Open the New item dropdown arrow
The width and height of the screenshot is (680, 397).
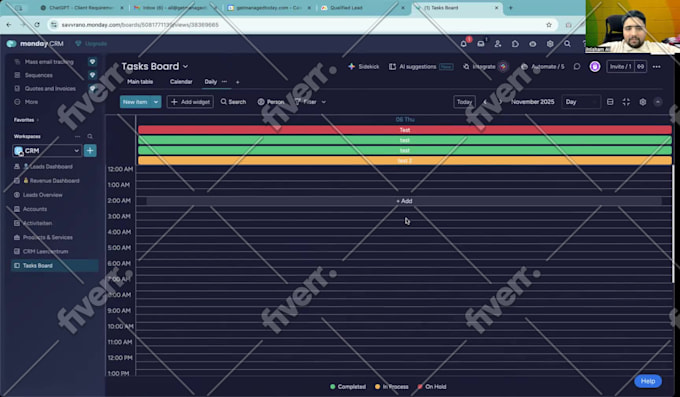156,102
